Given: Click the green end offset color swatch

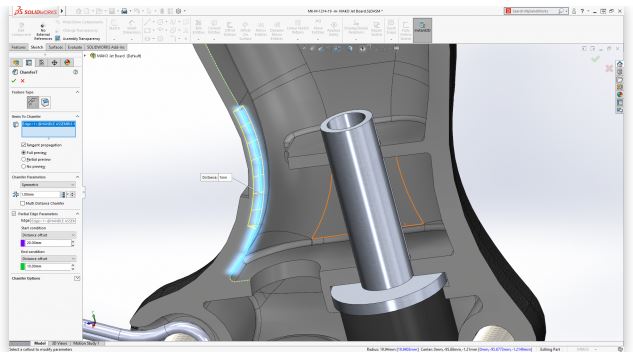Looking at the screenshot, I should (23, 267).
